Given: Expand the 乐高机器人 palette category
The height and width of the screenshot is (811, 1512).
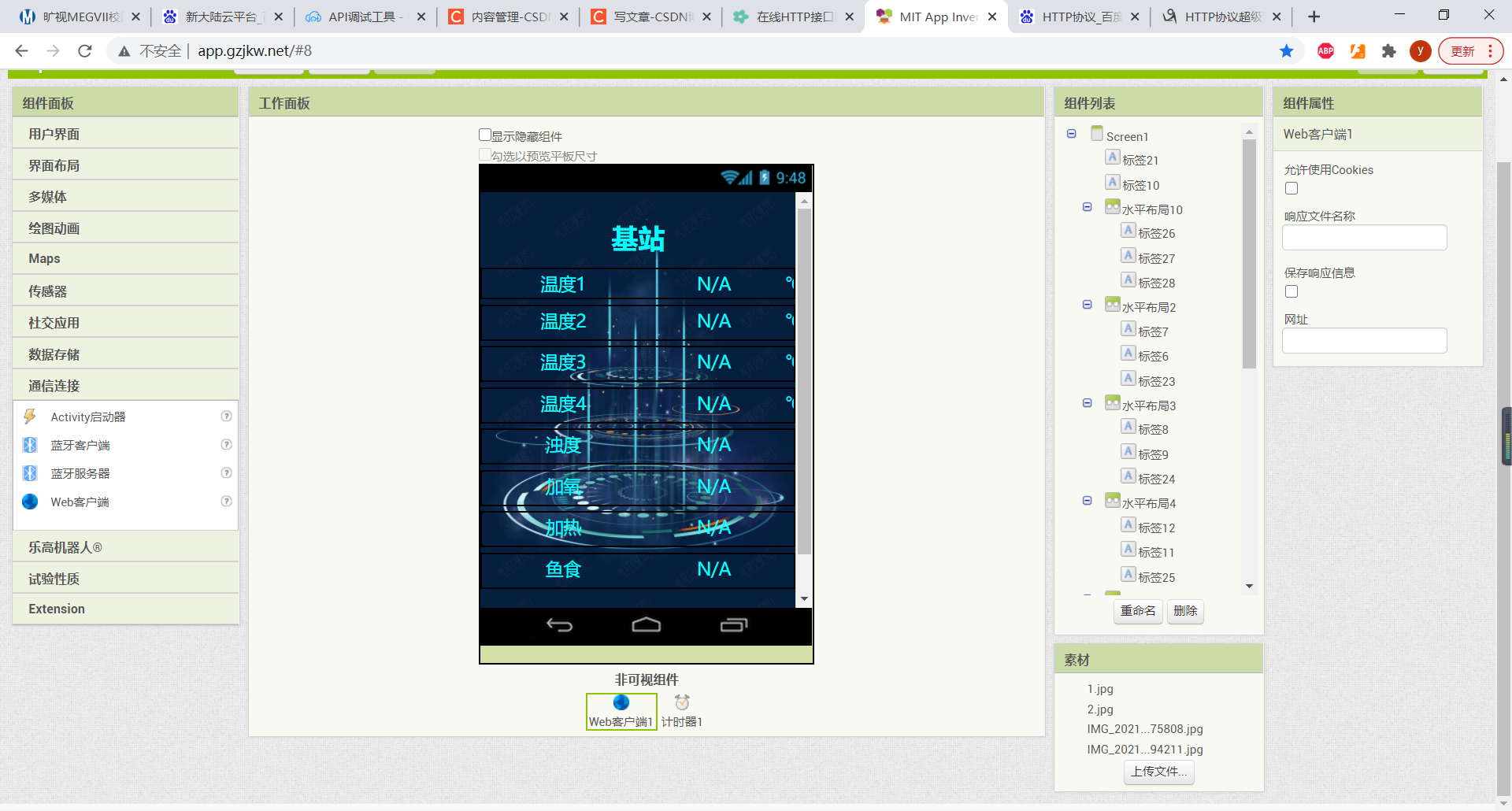Looking at the screenshot, I should click(126, 547).
